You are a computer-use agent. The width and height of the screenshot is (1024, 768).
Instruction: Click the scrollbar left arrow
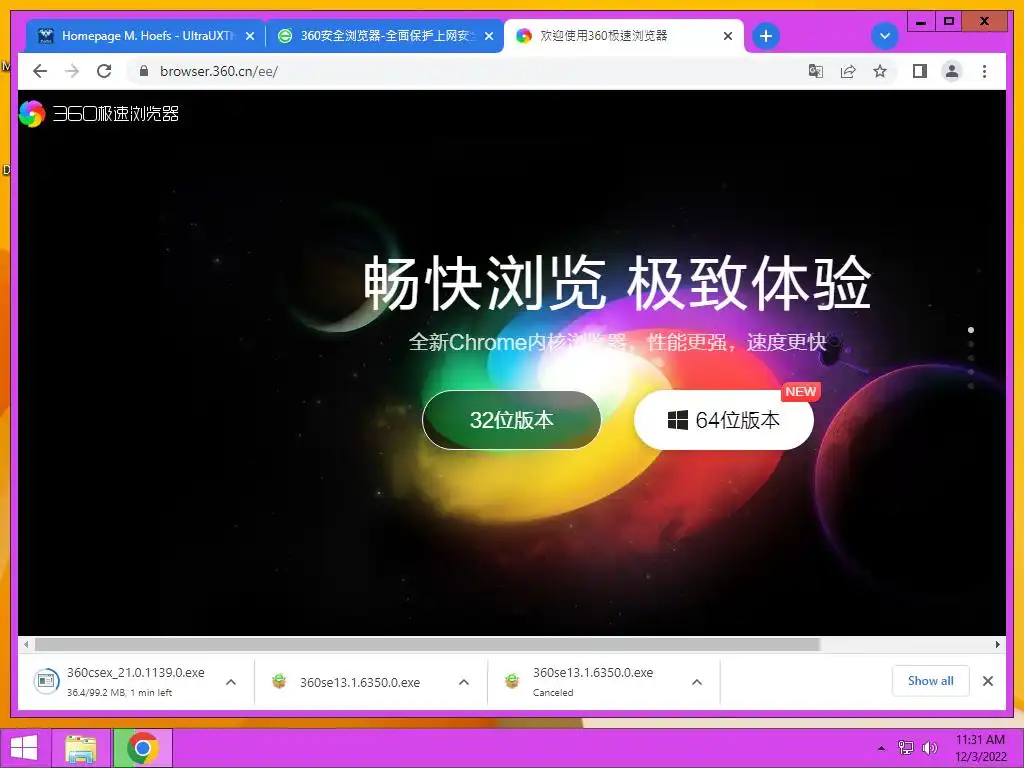pos(25,645)
